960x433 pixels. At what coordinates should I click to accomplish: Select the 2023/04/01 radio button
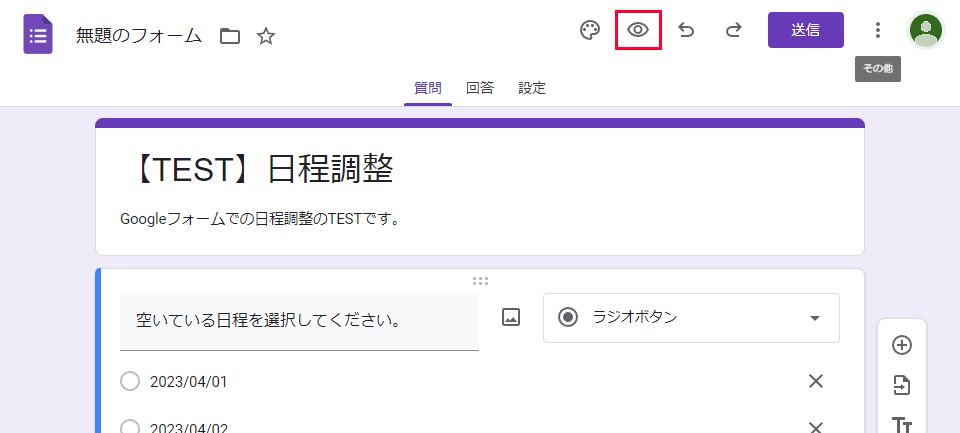(130, 382)
